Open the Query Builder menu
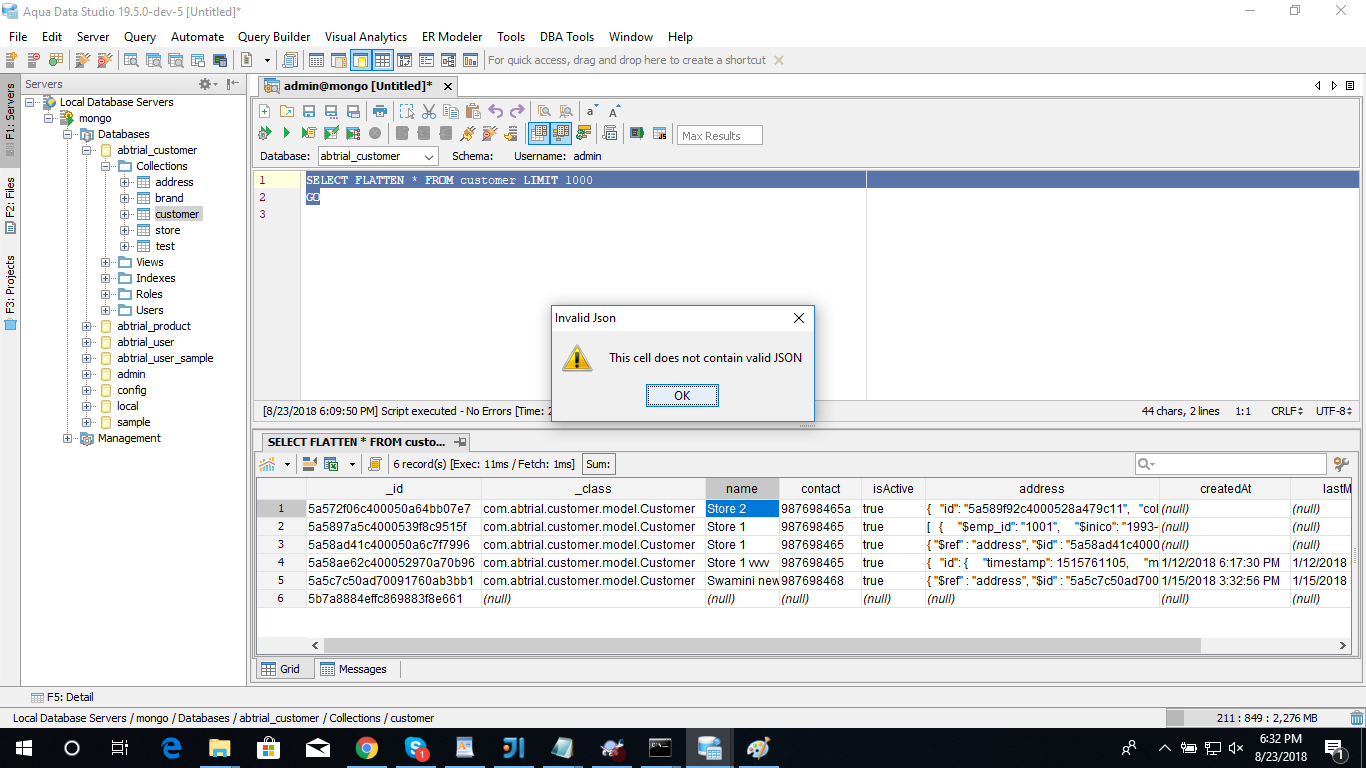Viewport: 1366px width, 768px height. [274, 36]
